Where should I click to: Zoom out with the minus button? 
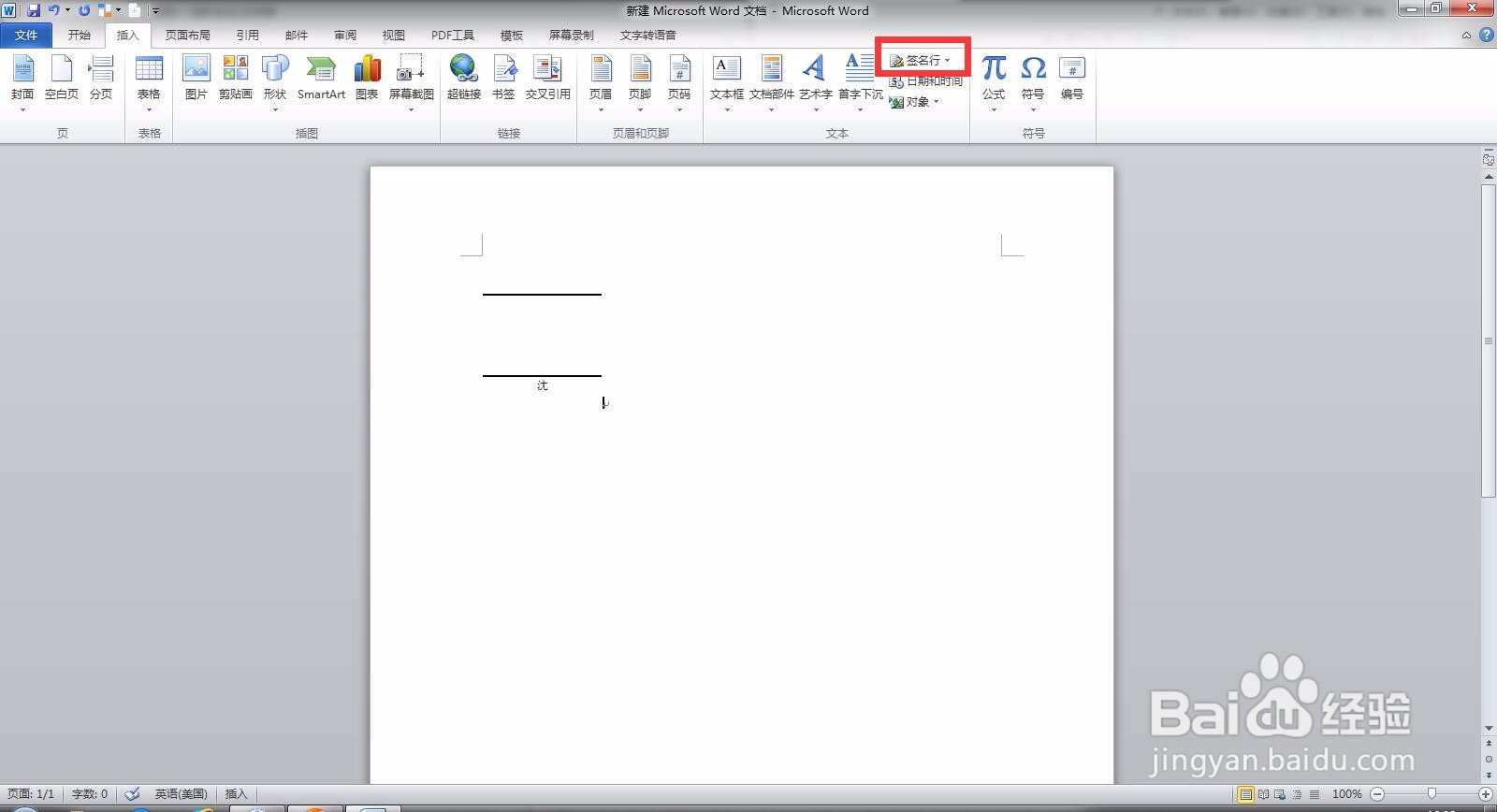point(1376,794)
